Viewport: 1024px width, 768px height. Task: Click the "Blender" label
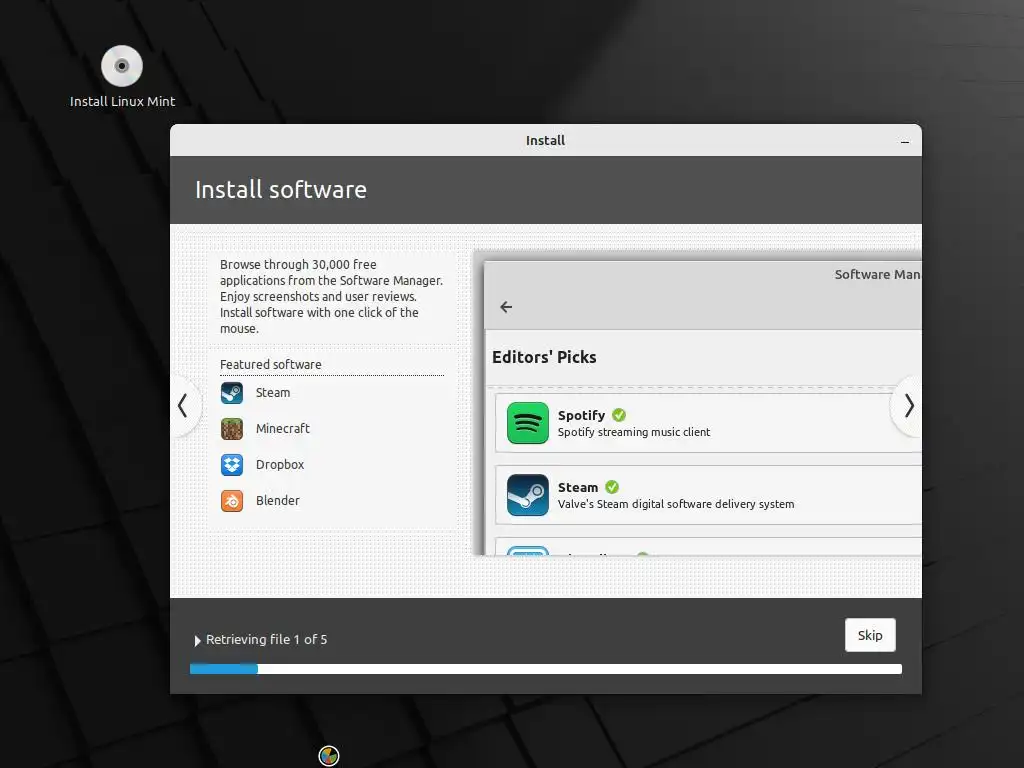[x=278, y=500]
